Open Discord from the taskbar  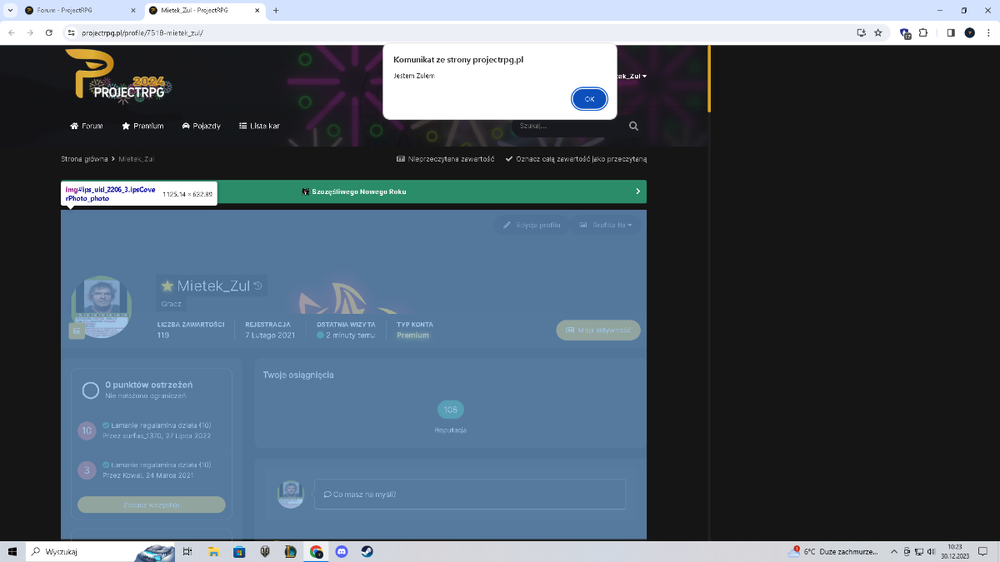coord(341,551)
